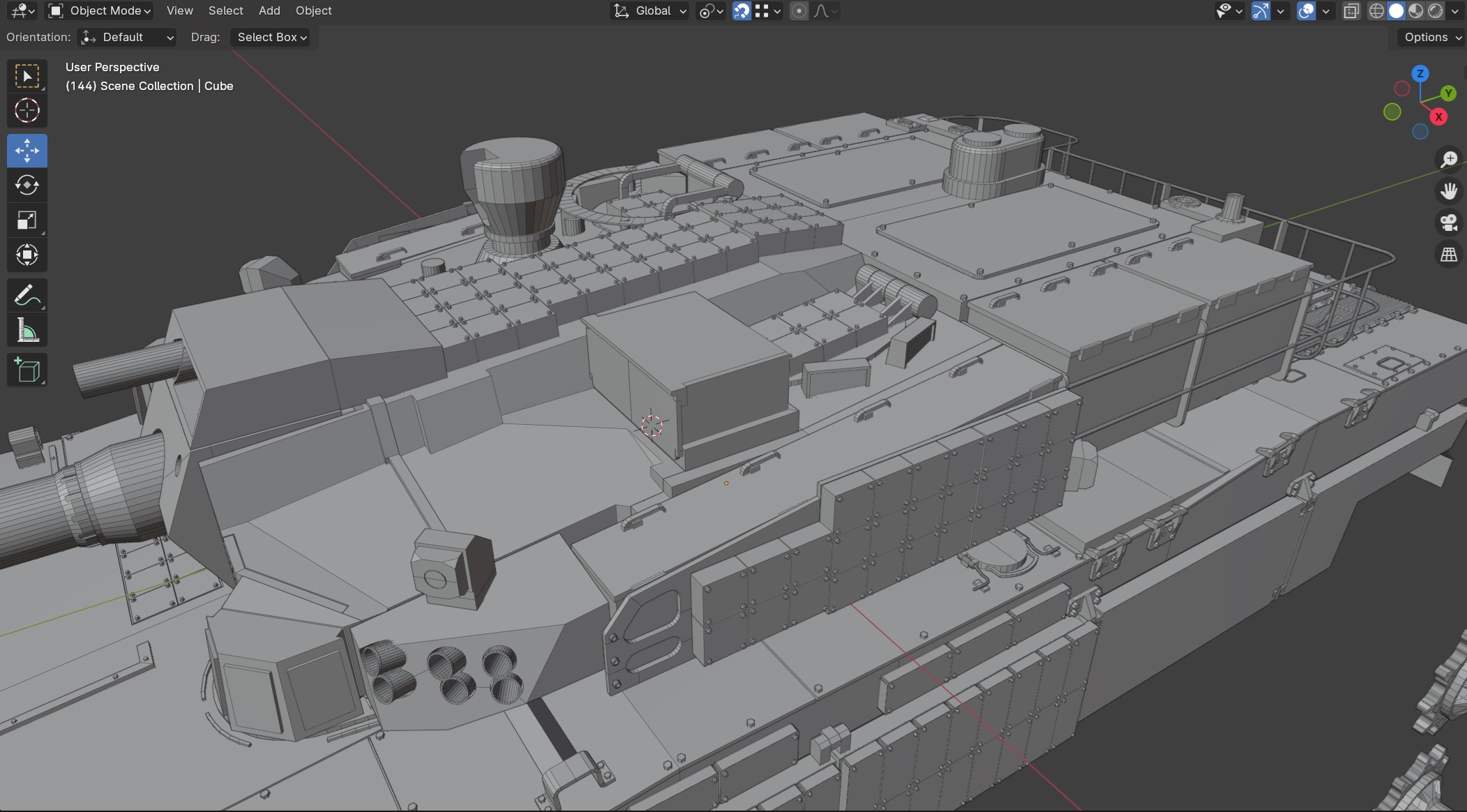The image size is (1467, 812).
Task: Expand the Options dropdown
Action: 1432,37
